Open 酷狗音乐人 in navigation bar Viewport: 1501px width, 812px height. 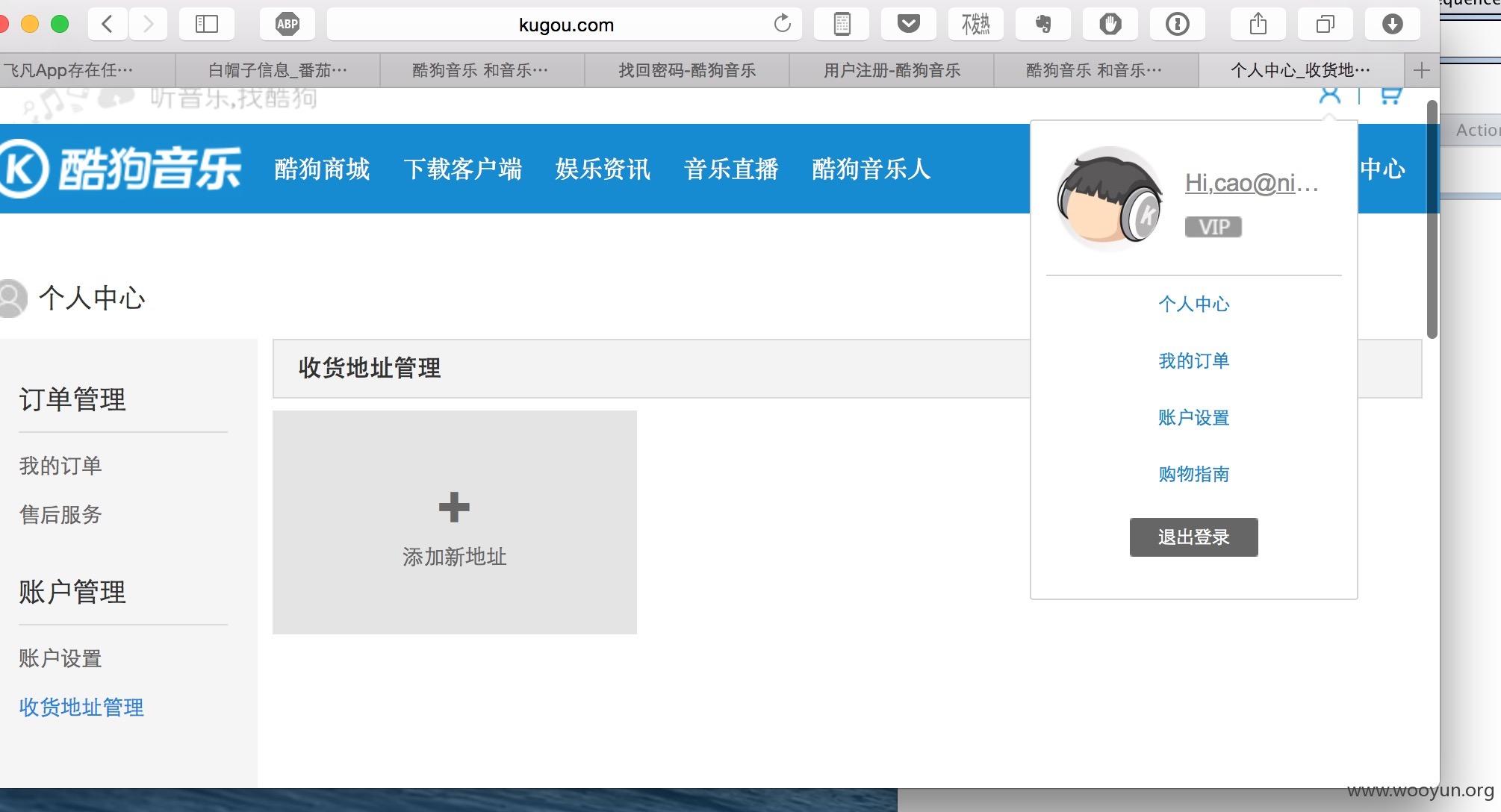871,169
